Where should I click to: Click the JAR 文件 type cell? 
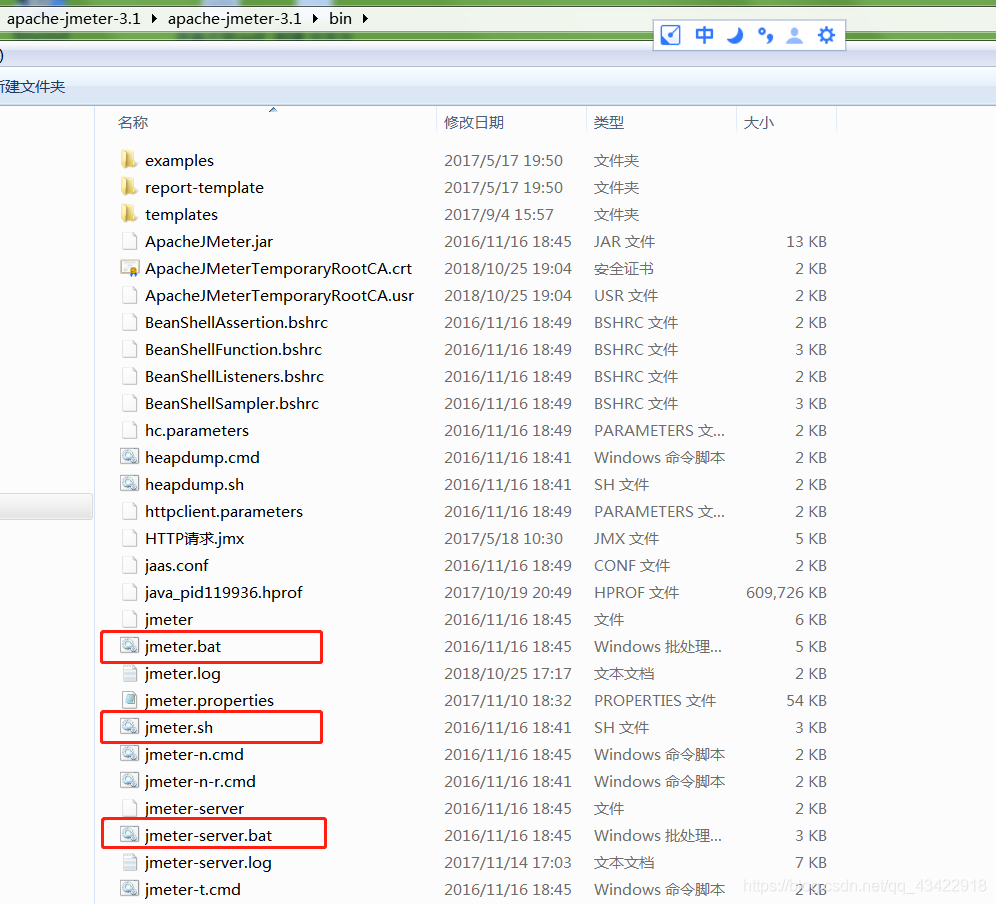pos(624,241)
